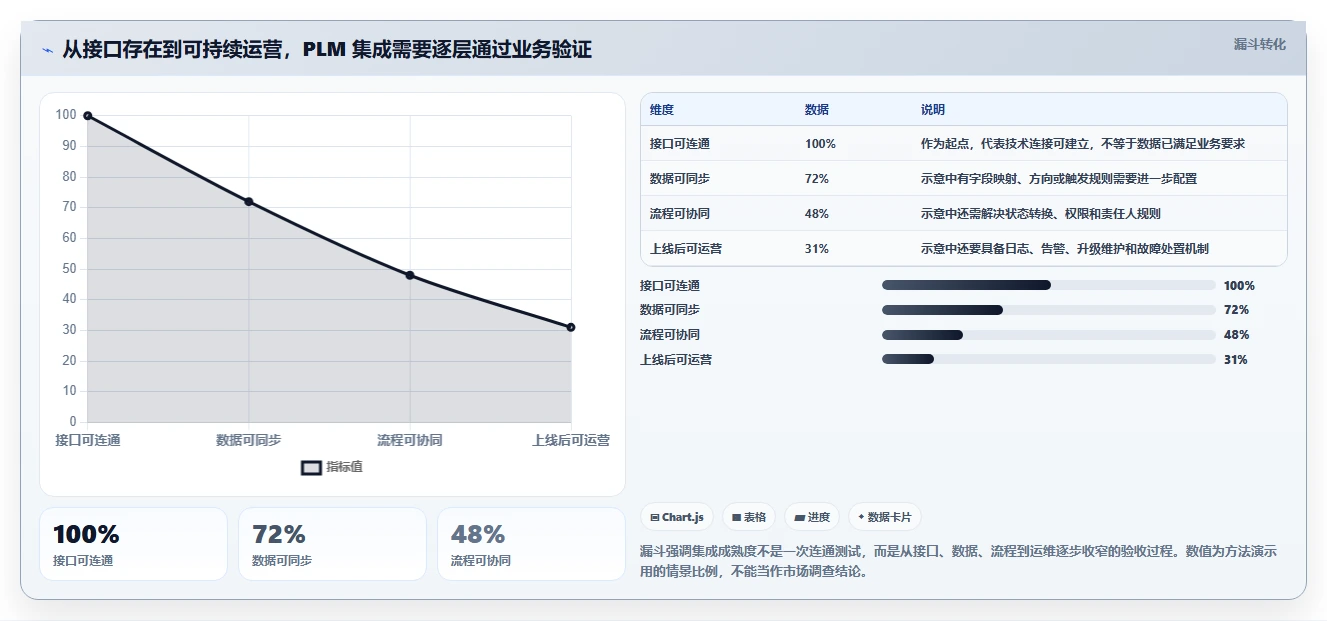The image size is (1327, 621).
Task: Click the footnote paragraph starting 漏斗强调
Action: (958, 562)
